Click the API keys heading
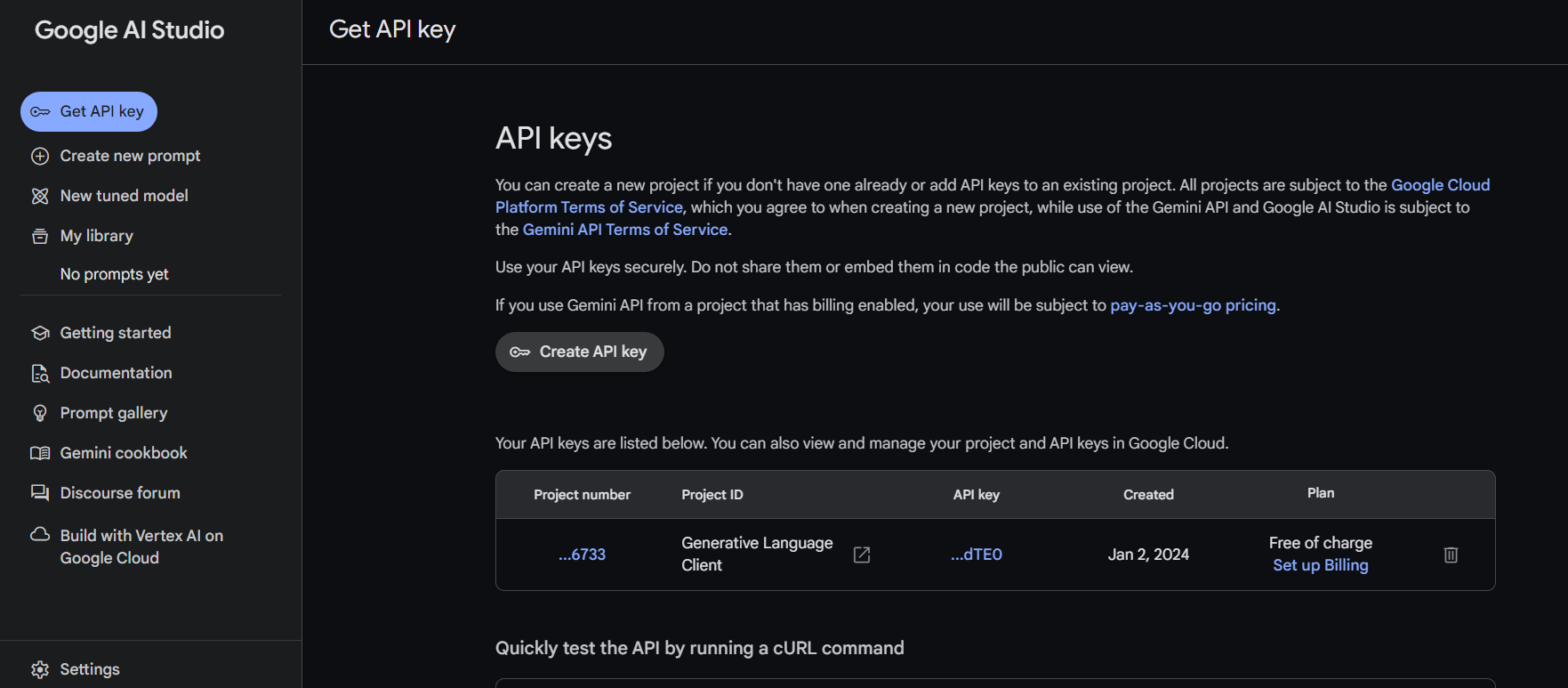Image resolution: width=1568 pixels, height=688 pixels. 553,139
